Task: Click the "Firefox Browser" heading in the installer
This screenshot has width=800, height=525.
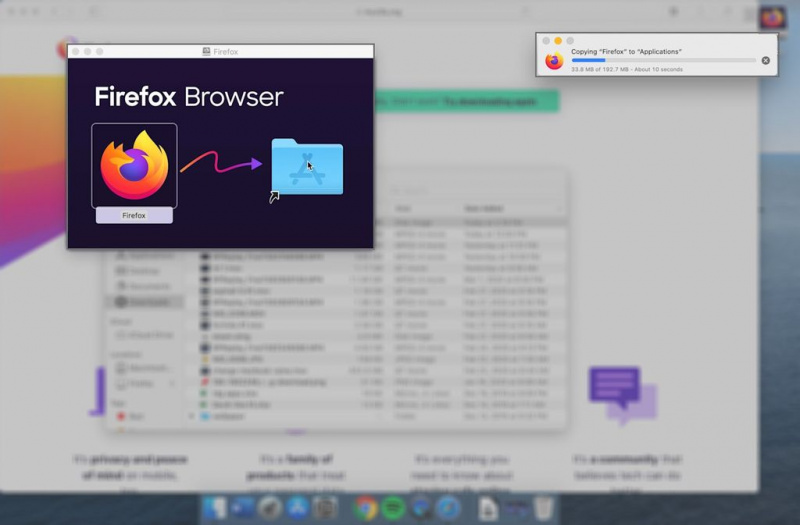Action: 189,96
